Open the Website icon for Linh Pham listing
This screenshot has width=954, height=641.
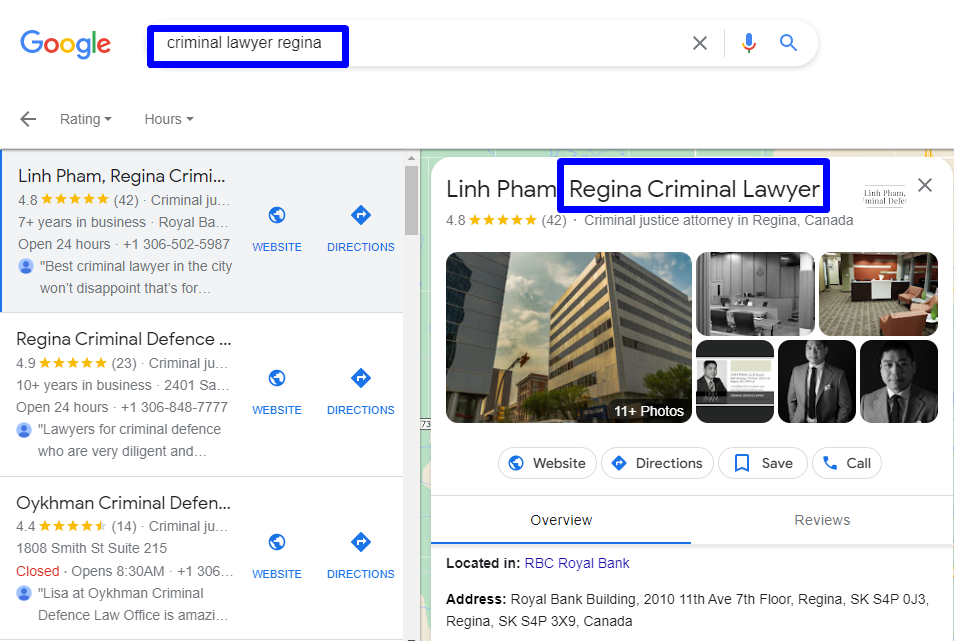tap(277, 213)
